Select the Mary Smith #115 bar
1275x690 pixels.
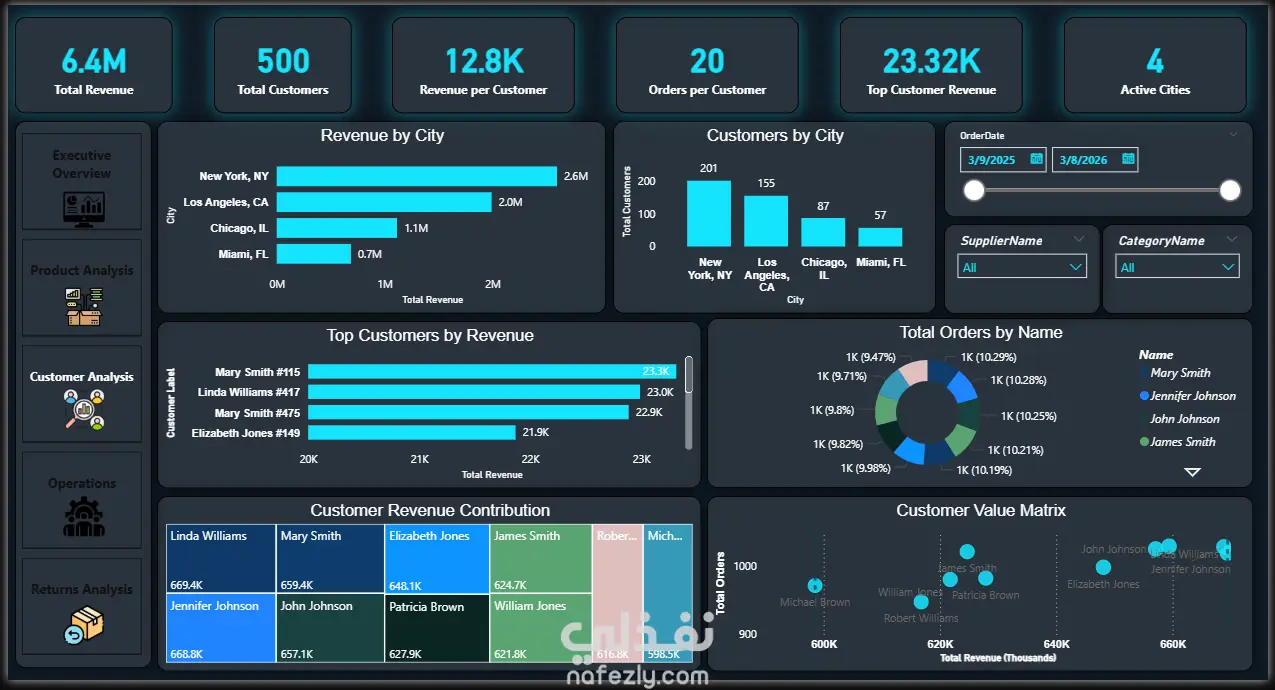click(493, 371)
